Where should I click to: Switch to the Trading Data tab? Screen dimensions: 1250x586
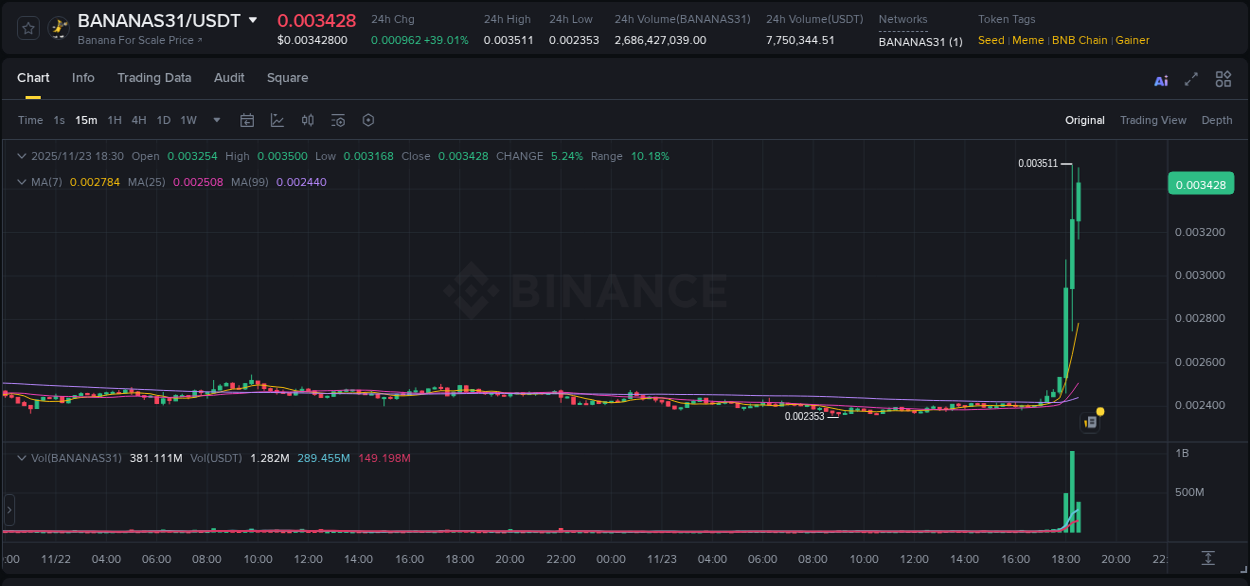[x=154, y=78]
